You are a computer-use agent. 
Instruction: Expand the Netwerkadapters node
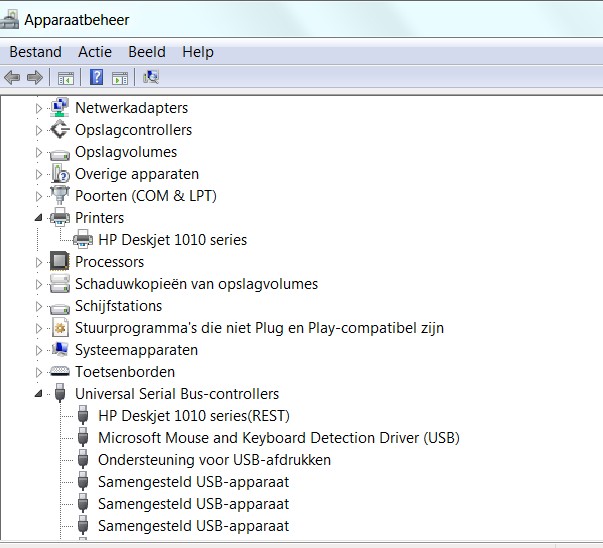(38, 108)
